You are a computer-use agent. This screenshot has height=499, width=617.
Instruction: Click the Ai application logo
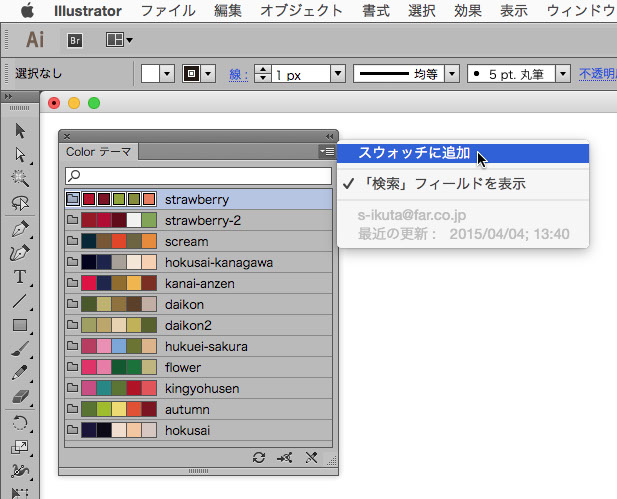click(x=35, y=40)
